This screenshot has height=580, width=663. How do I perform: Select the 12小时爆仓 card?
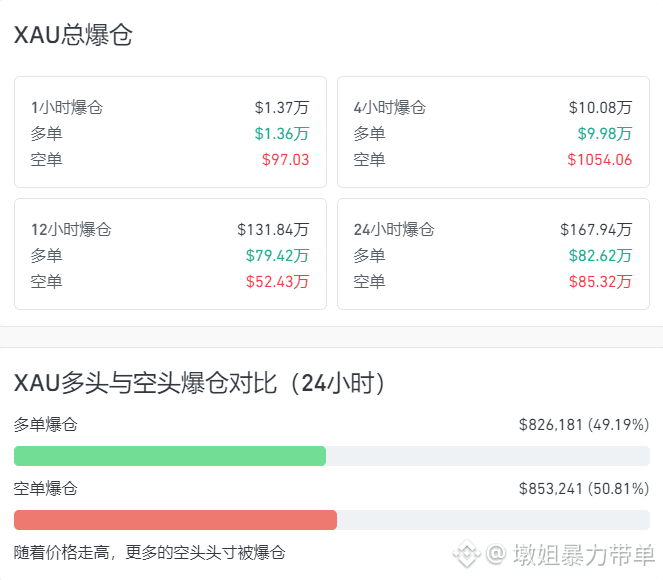click(x=170, y=254)
